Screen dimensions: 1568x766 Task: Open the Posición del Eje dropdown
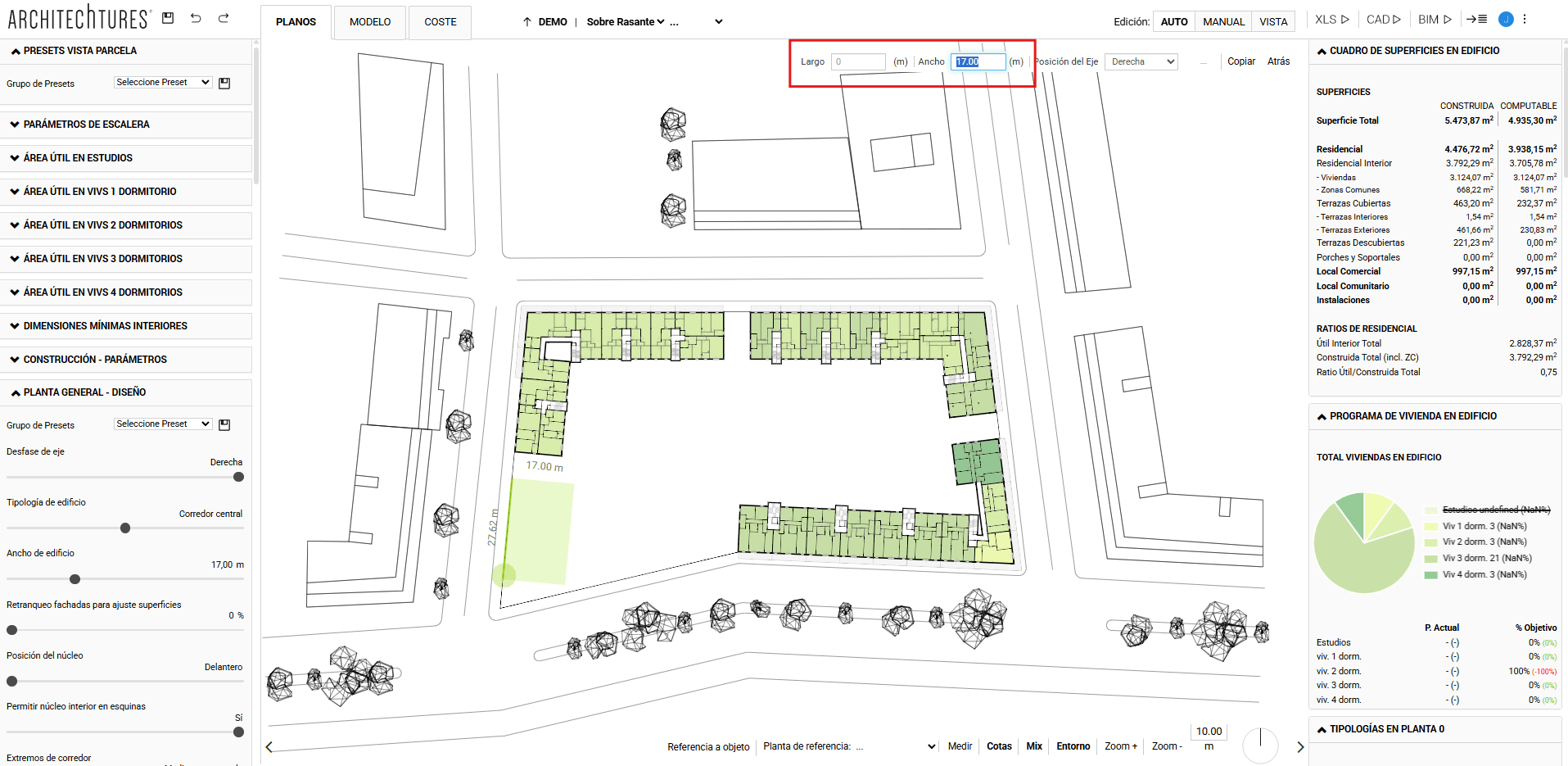tap(1141, 61)
